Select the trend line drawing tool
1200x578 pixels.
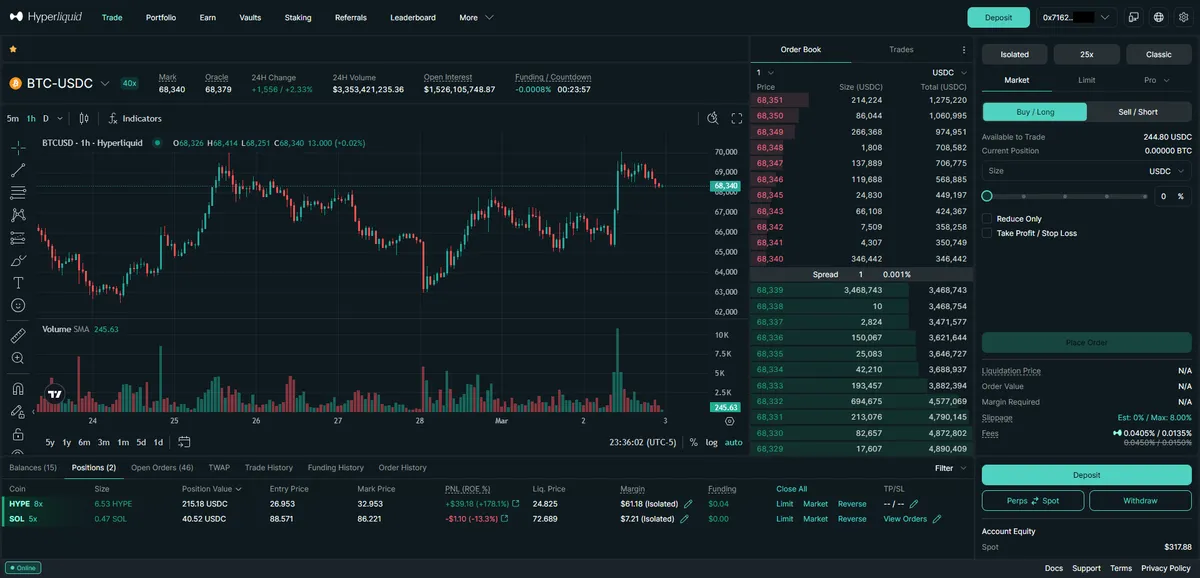18,171
